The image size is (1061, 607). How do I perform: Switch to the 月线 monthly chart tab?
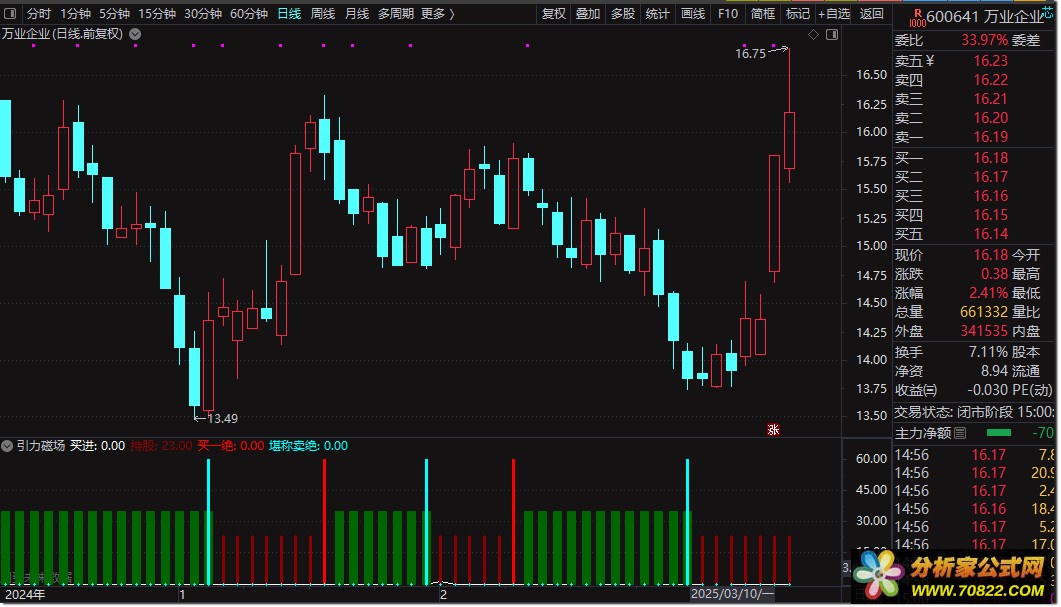coord(357,14)
